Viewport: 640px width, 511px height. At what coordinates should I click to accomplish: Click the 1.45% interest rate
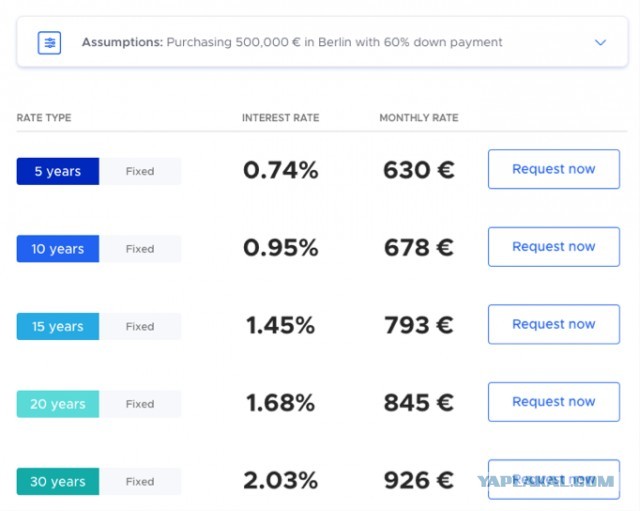tap(280, 325)
